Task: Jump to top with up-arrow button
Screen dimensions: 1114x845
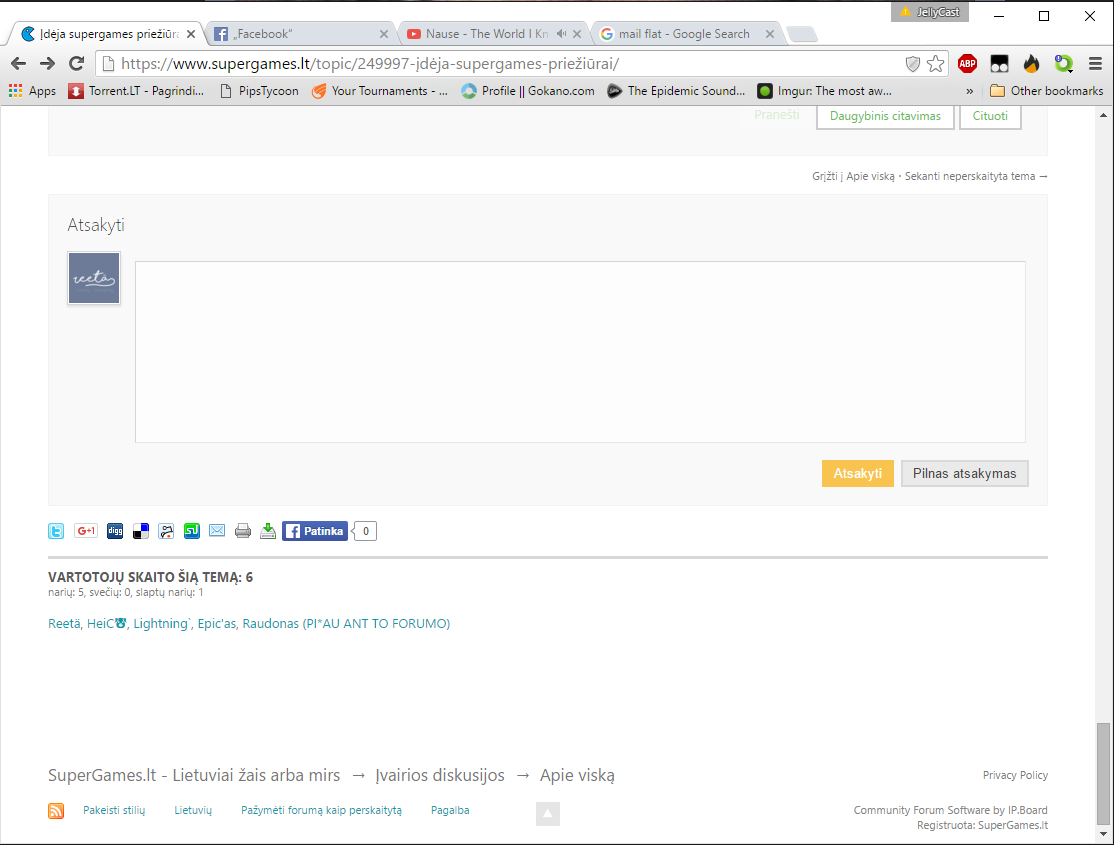Action: [548, 814]
